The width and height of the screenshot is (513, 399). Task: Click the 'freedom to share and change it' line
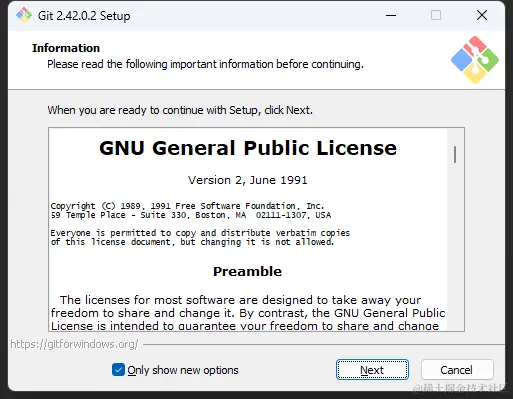(x=248, y=313)
